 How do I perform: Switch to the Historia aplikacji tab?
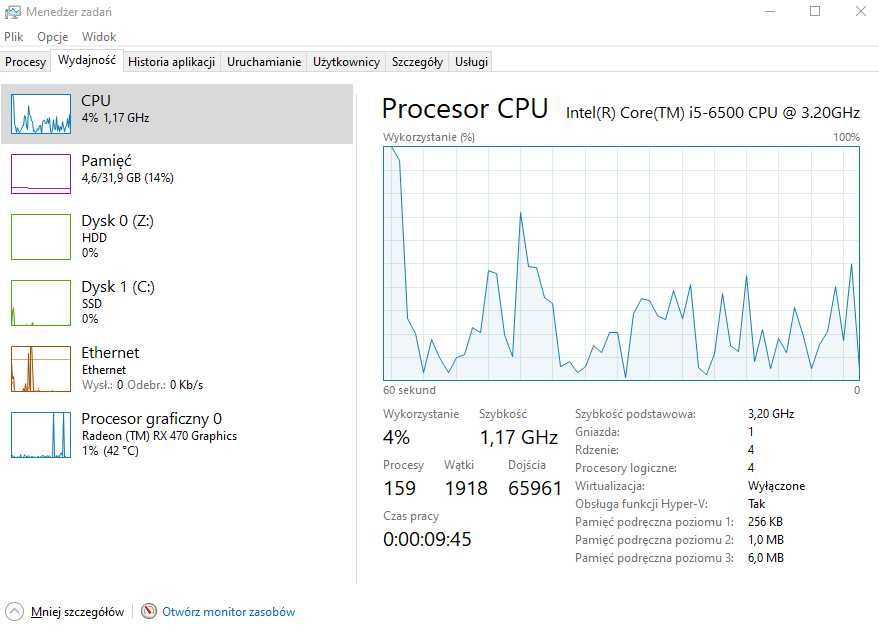pyautogui.click(x=172, y=62)
